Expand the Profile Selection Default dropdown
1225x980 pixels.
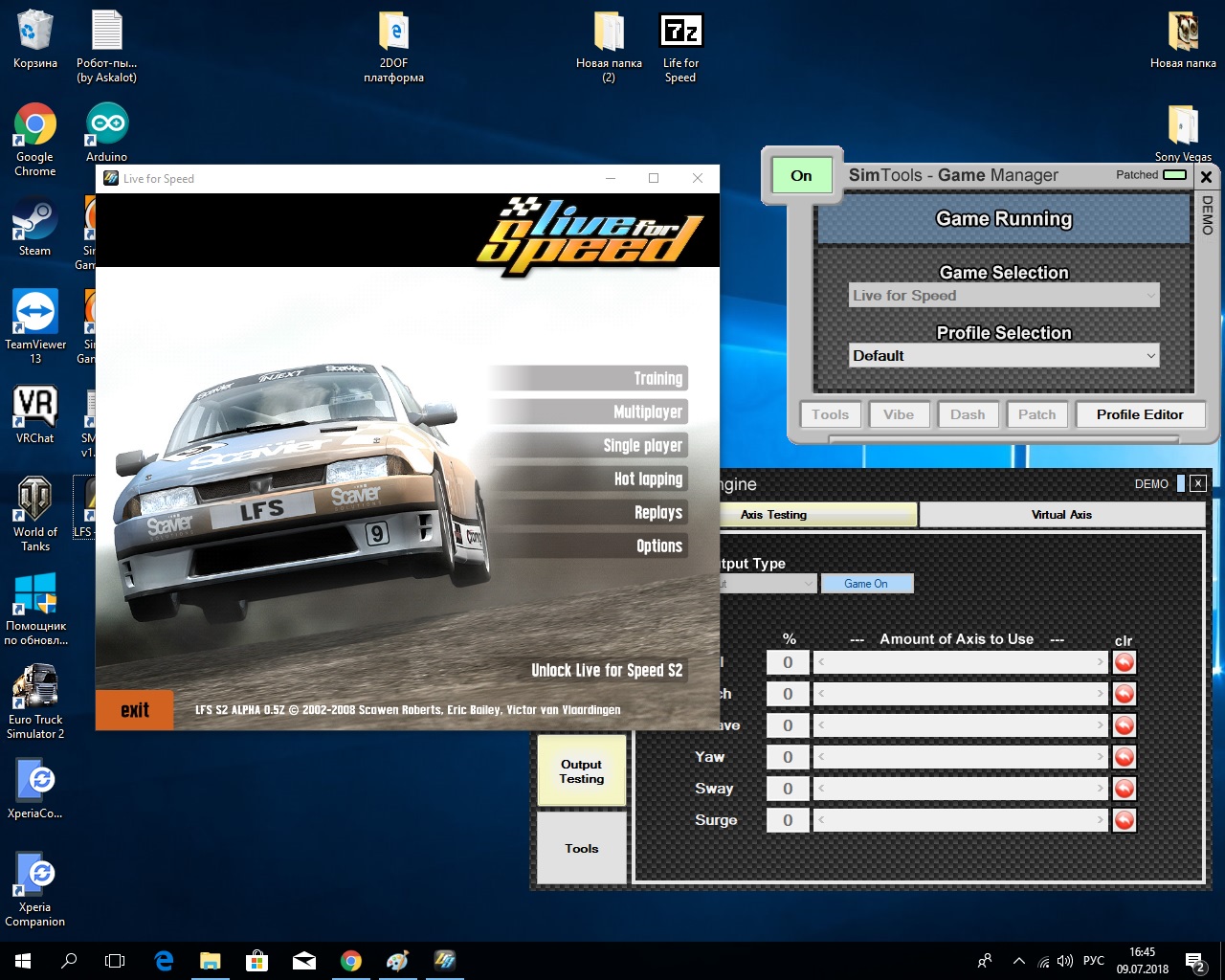point(1004,356)
